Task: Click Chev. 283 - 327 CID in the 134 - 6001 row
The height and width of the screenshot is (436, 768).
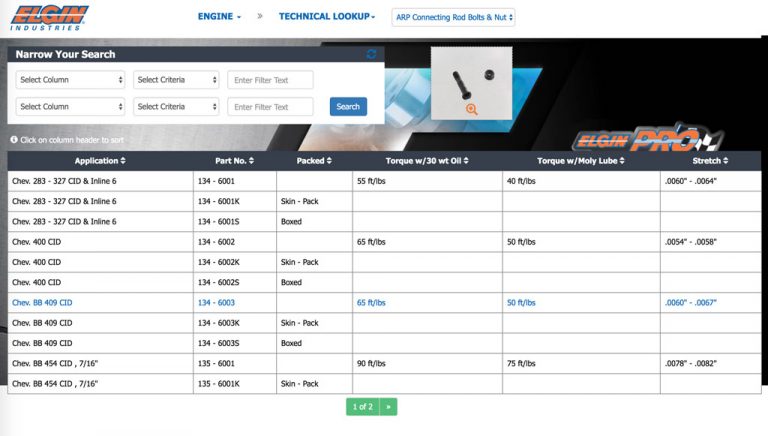Action: pos(64,181)
